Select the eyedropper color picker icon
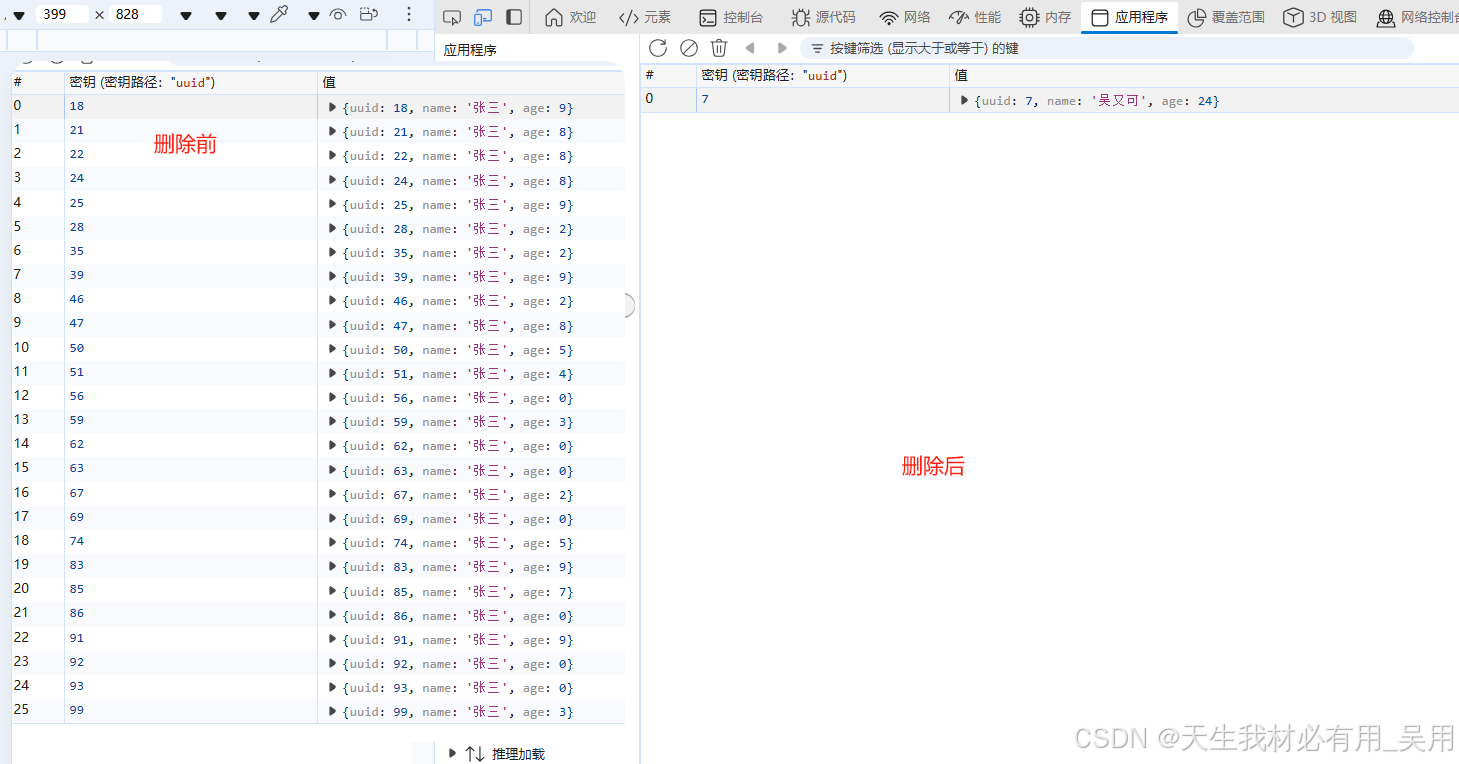Image resolution: width=1459 pixels, height=764 pixels. (277, 15)
